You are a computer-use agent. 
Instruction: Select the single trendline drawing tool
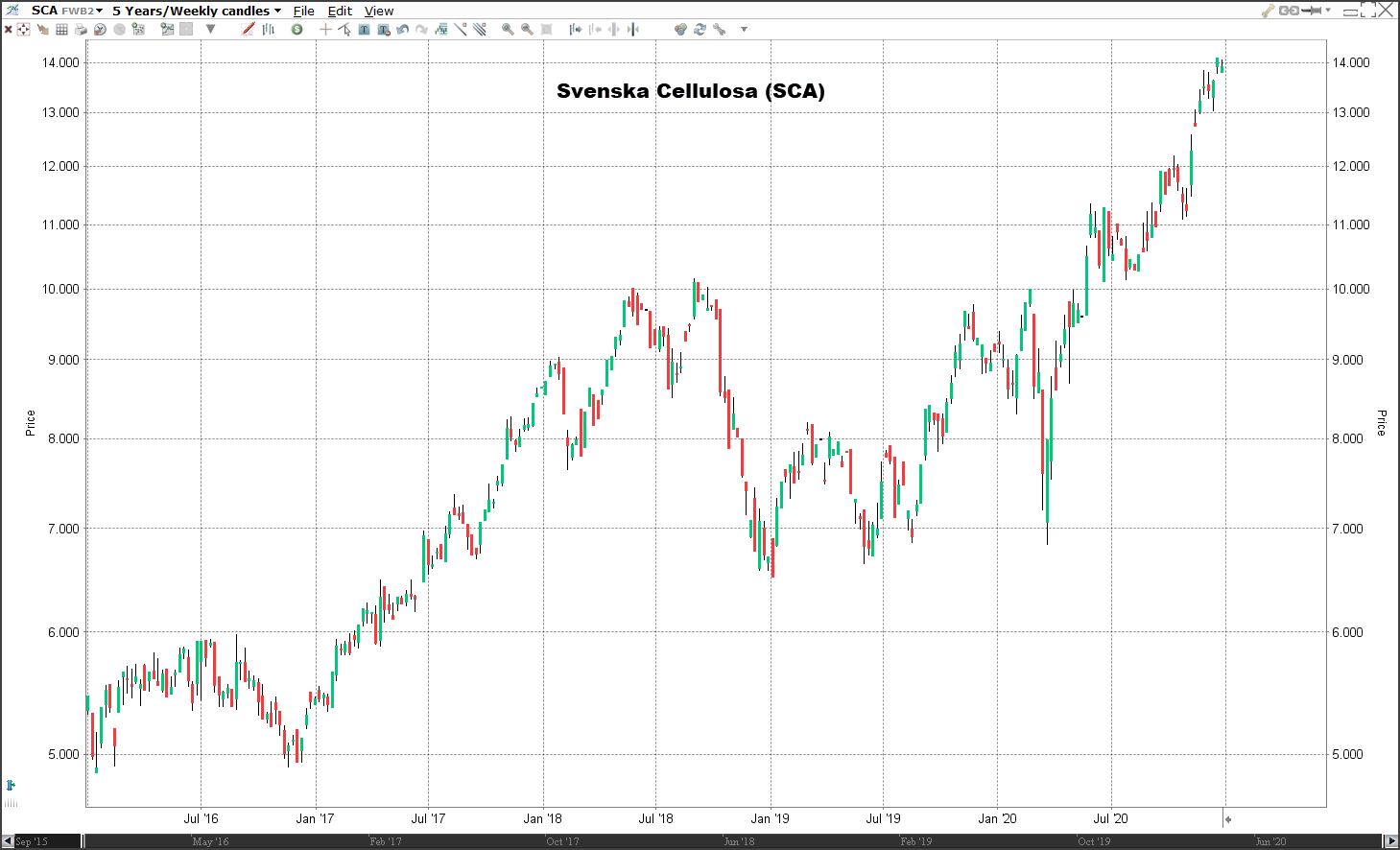tap(461, 29)
